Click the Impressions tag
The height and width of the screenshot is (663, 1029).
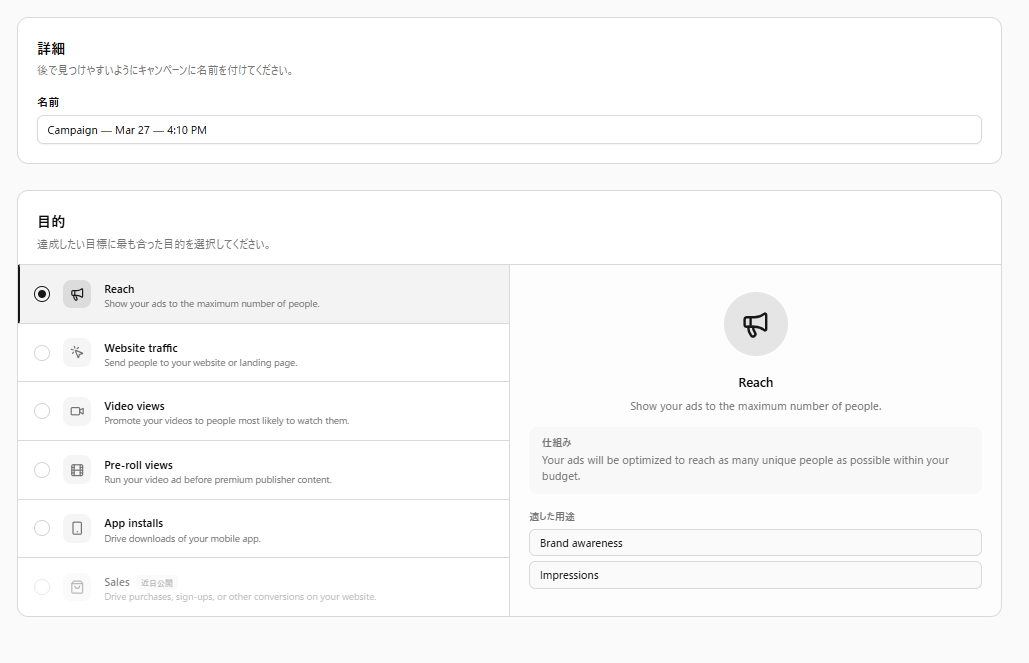755,575
